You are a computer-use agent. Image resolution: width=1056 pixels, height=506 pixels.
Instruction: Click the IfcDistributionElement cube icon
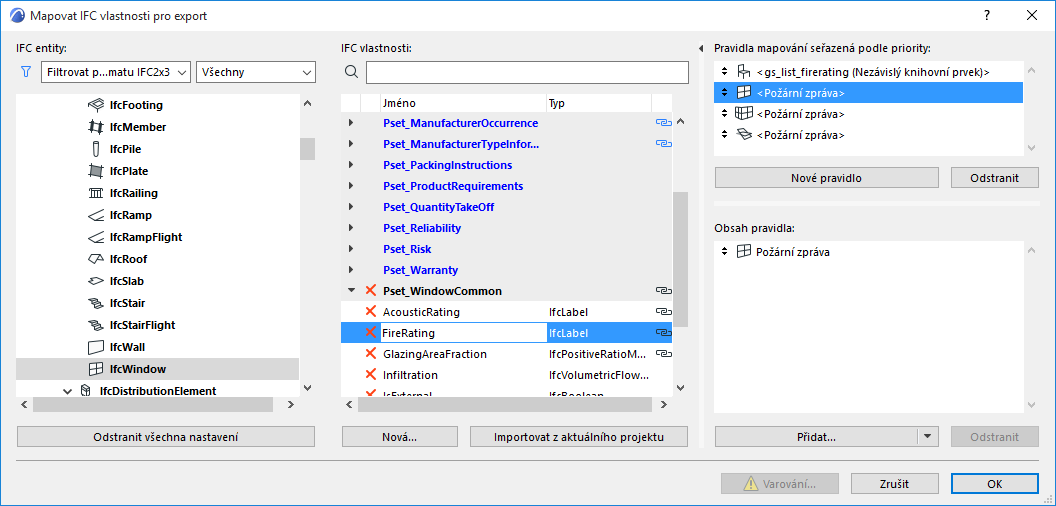point(86,391)
